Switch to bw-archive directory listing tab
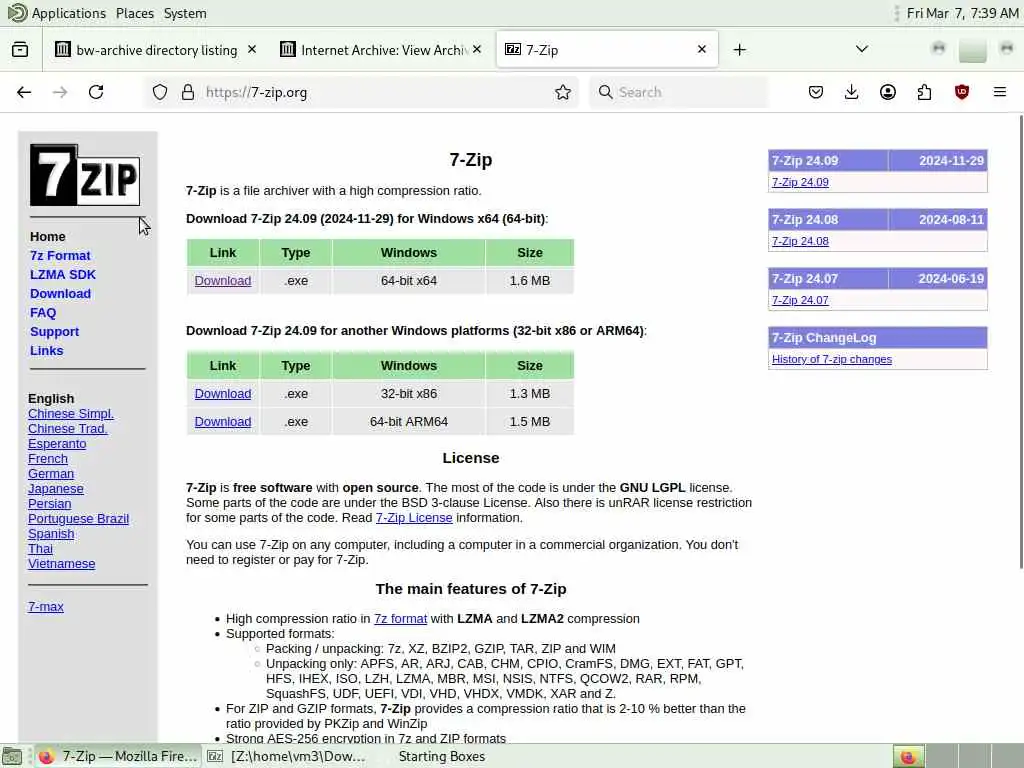This screenshot has width=1024, height=768. [x=155, y=50]
